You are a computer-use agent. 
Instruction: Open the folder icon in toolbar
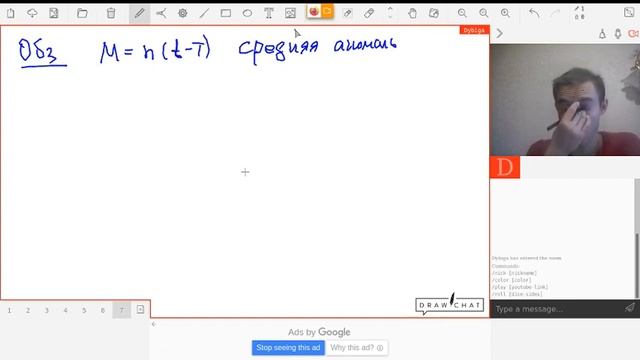tap(82, 13)
